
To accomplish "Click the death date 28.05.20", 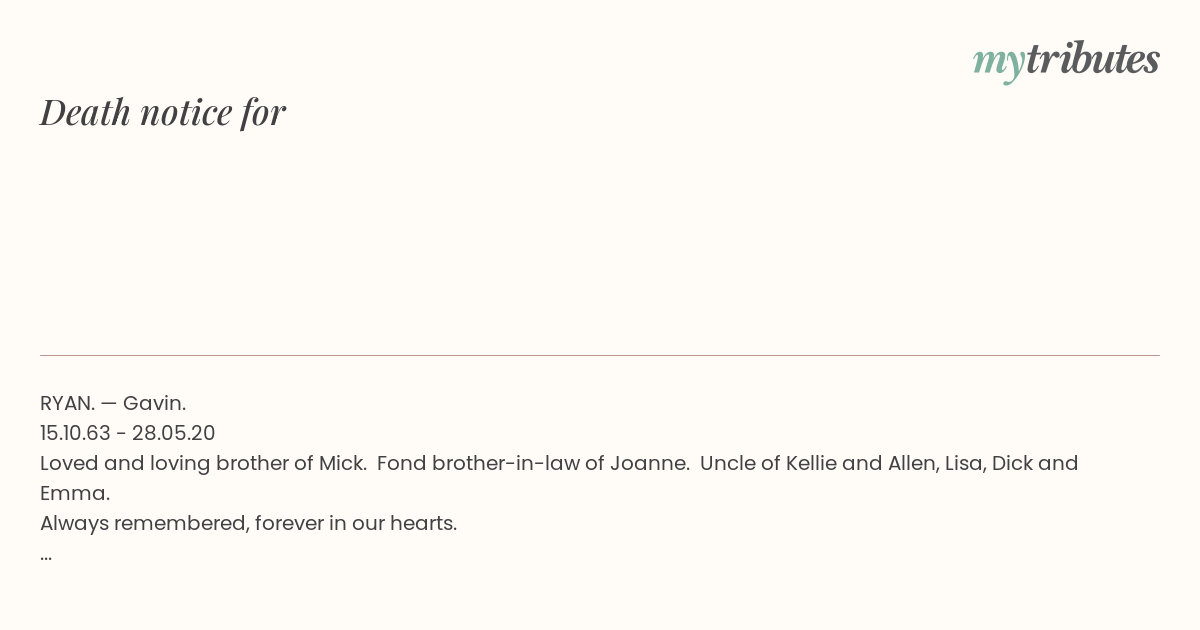I will click(174, 433).
